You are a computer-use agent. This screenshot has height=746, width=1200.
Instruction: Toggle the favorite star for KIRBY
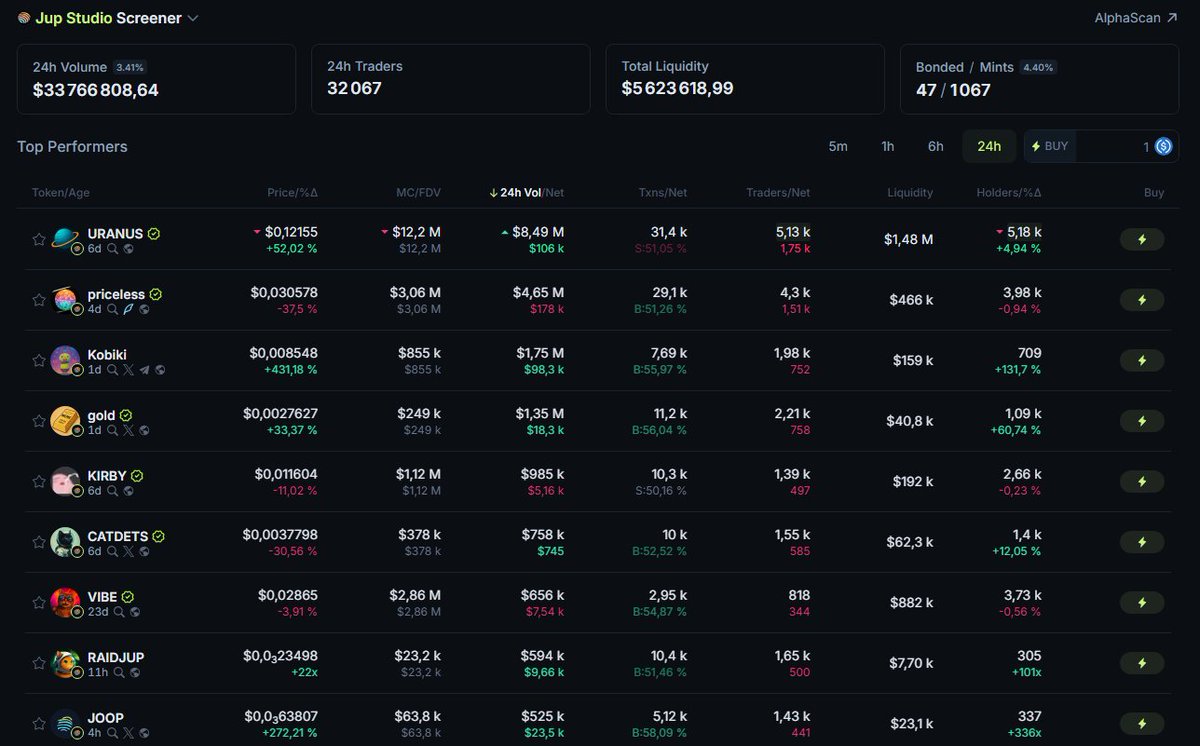point(39,482)
